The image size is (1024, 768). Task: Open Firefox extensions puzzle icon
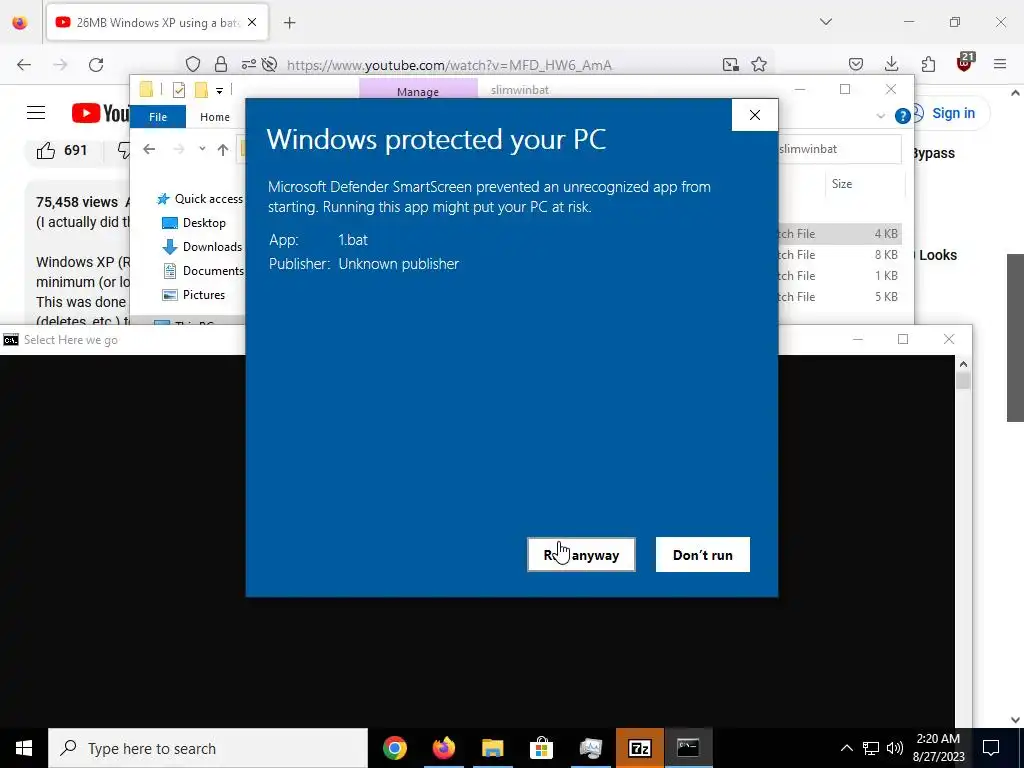[x=928, y=64]
